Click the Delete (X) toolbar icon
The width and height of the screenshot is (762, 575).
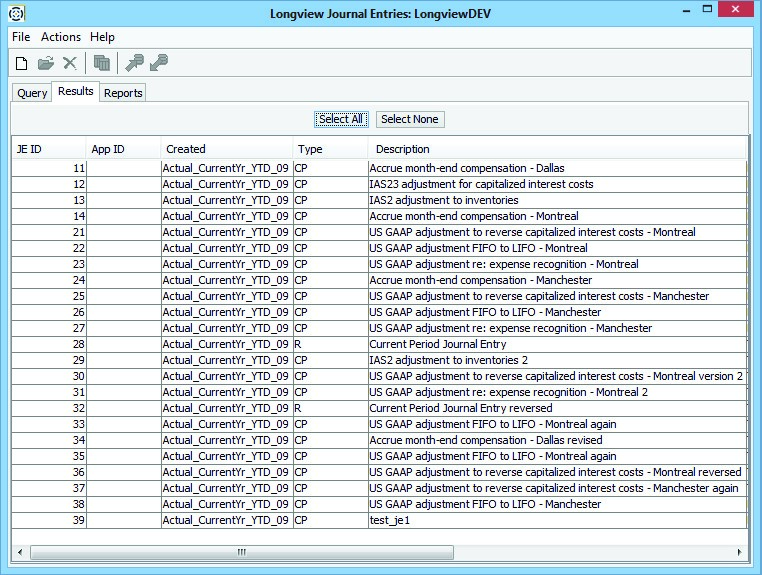(x=70, y=63)
